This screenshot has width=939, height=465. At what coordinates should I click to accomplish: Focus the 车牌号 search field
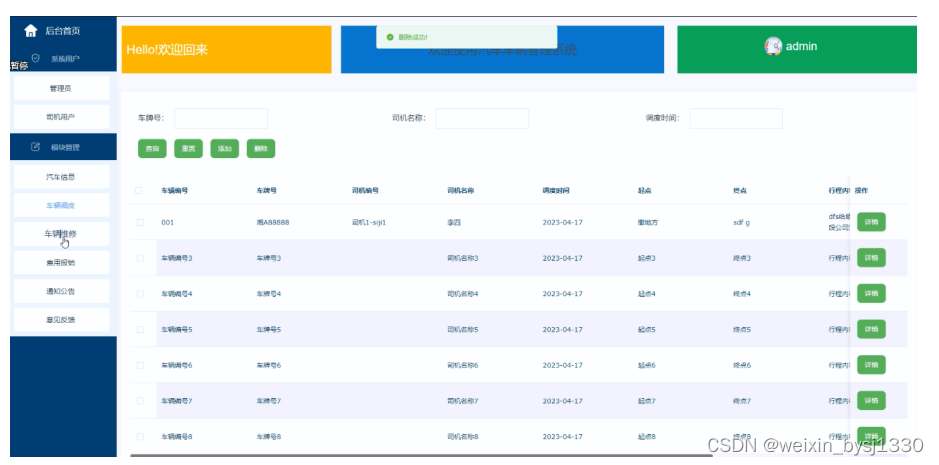[221, 118]
